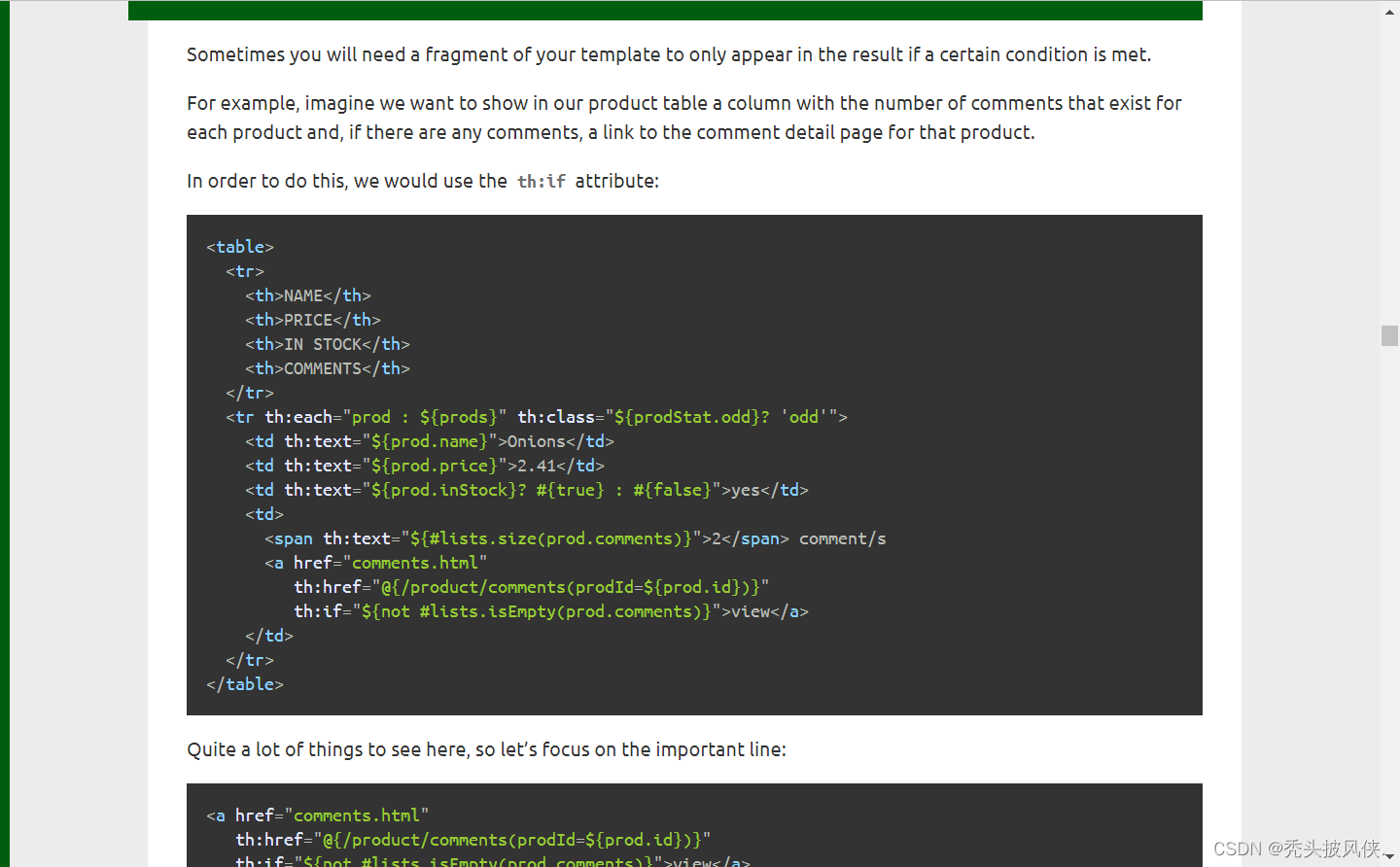Click the text 'Quite a lot of things to see here'
This screenshot has width=1400, height=867.
(x=486, y=749)
